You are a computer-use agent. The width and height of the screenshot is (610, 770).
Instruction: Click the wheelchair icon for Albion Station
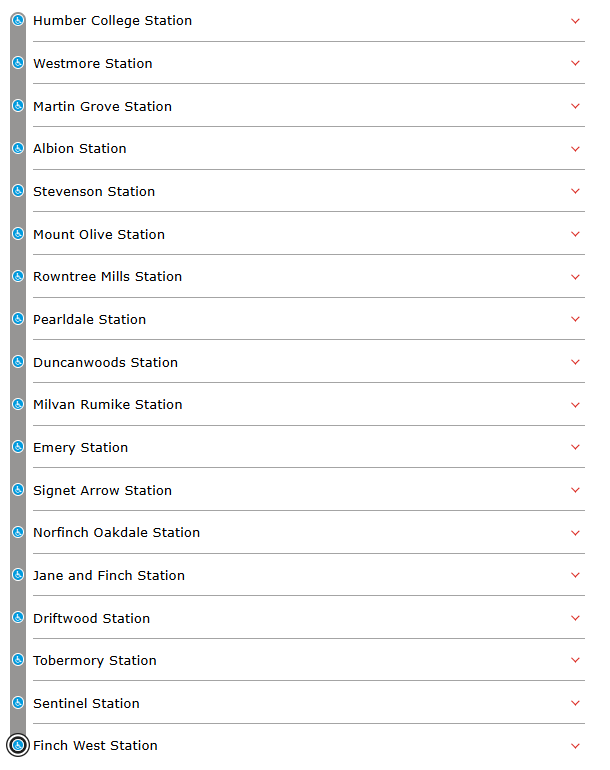pyautogui.click(x=18, y=148)
